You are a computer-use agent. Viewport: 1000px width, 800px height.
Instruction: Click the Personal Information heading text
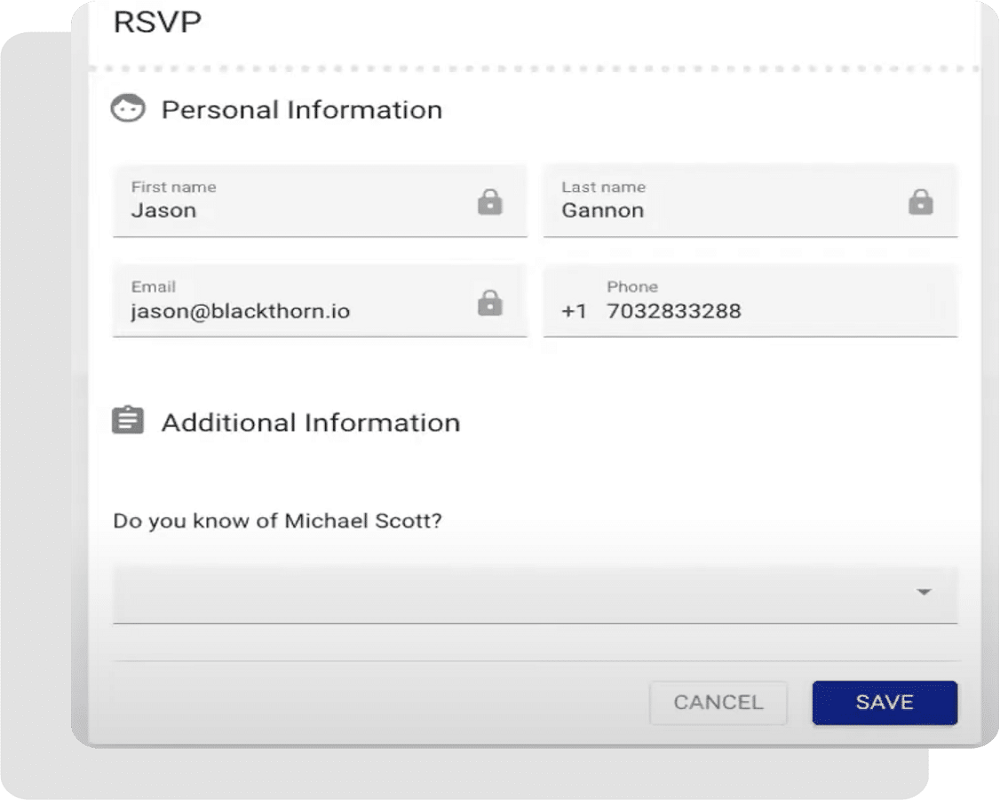click(x=302, y=110)
